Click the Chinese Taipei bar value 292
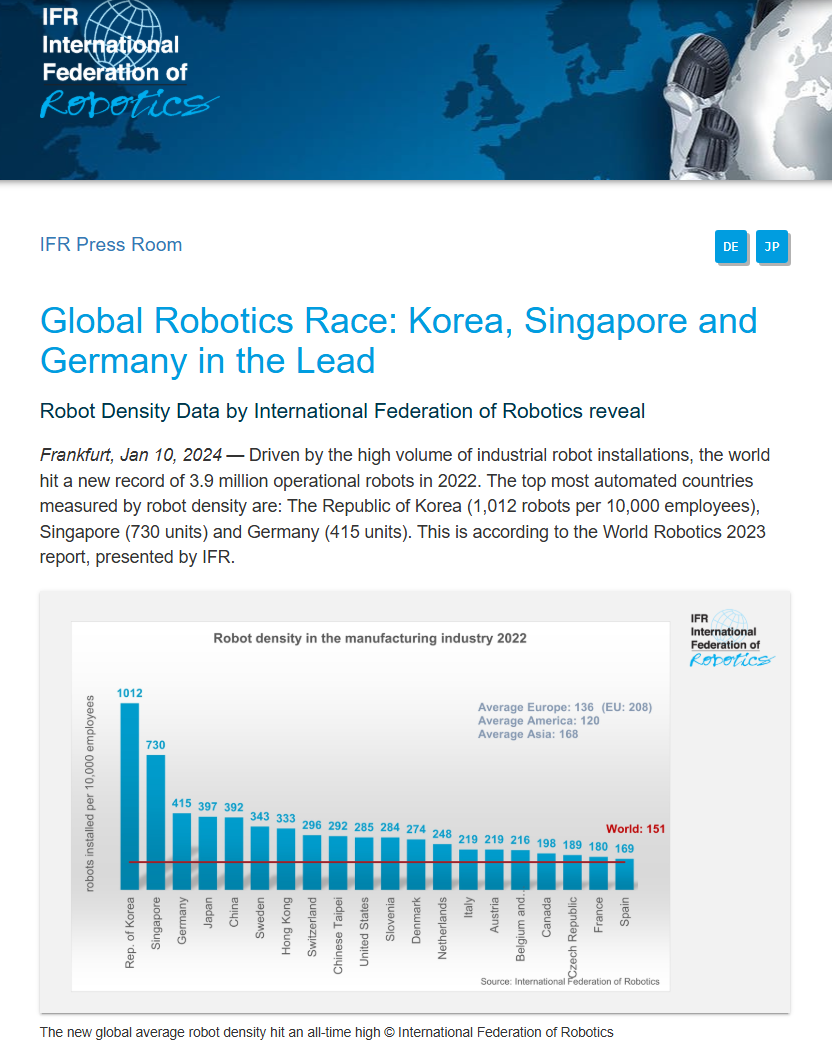 point(338,826)
